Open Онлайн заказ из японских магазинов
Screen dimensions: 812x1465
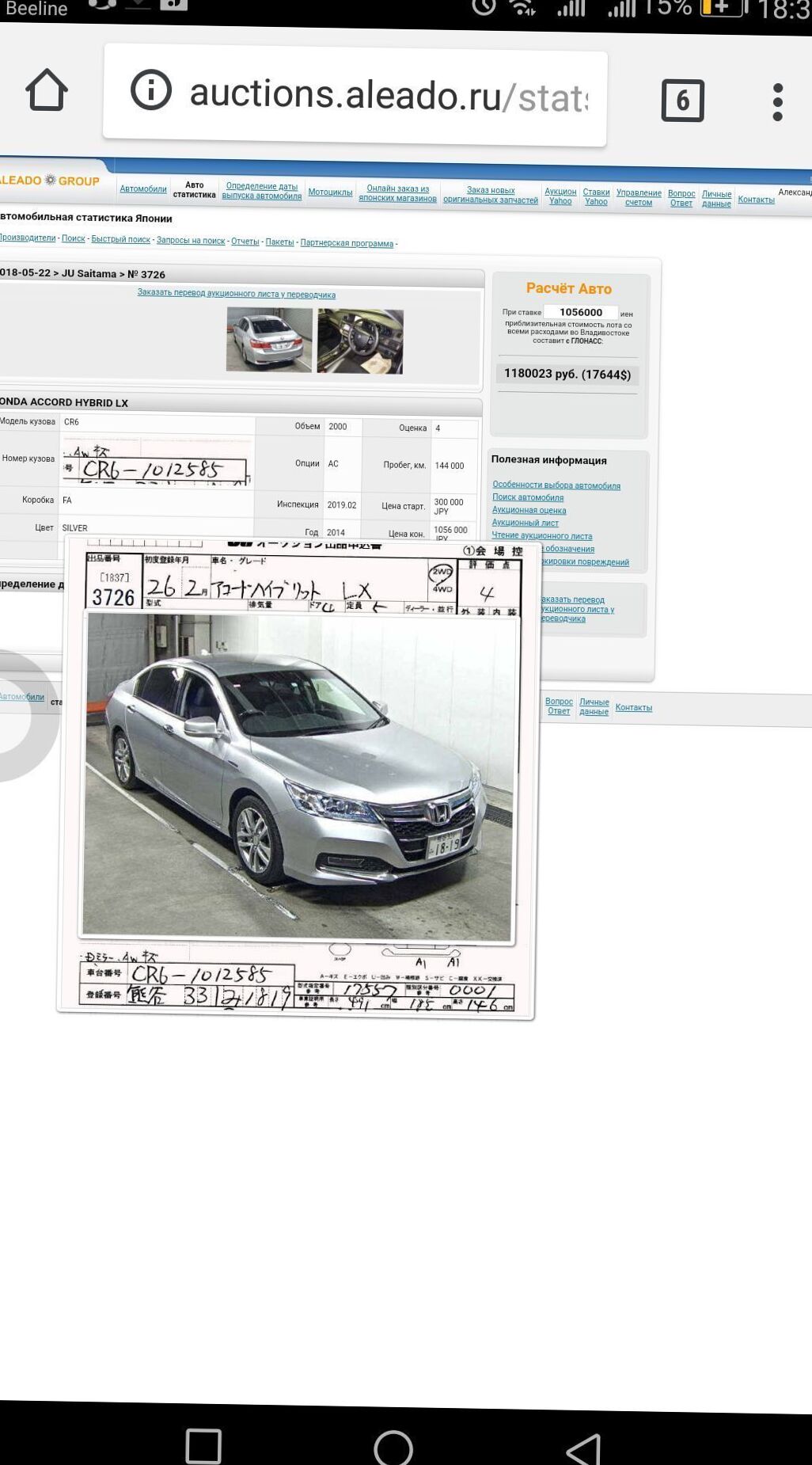pos(397,193)
